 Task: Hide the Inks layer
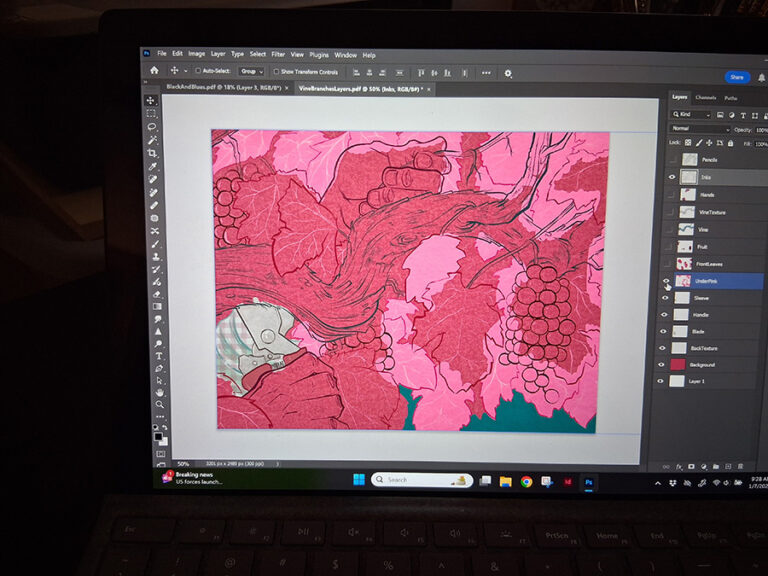point(672,177)
